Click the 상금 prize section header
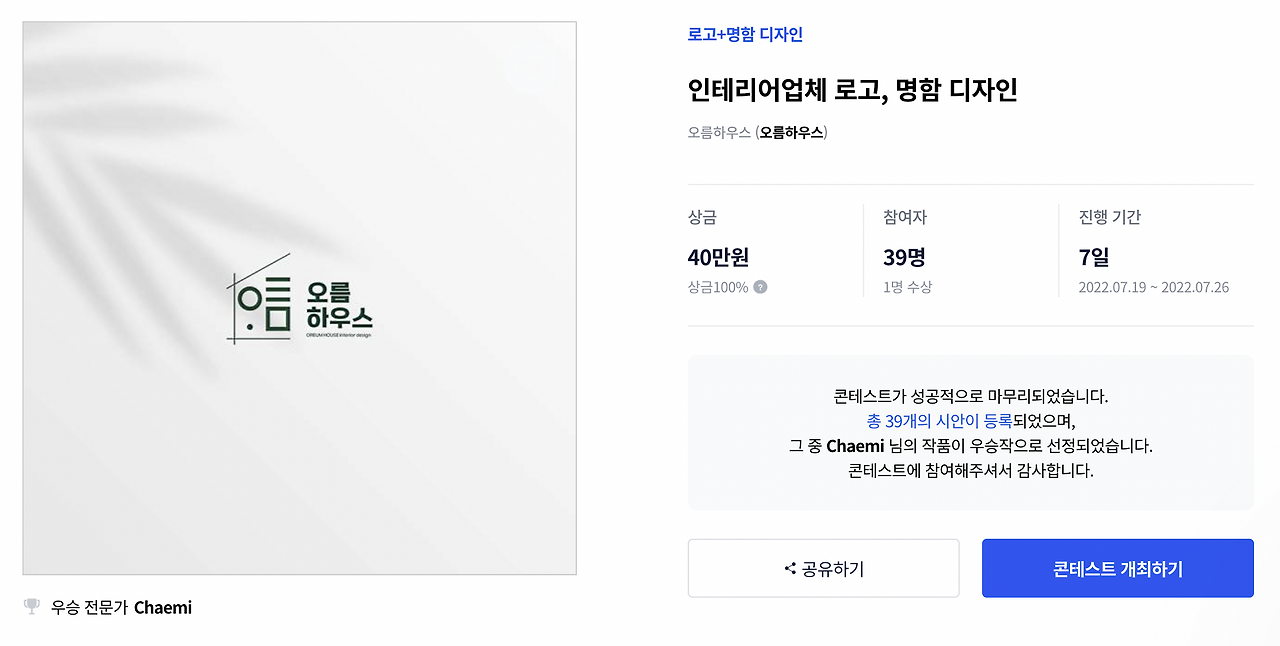This screenshot has width=1280, height=646. [700, 216]
